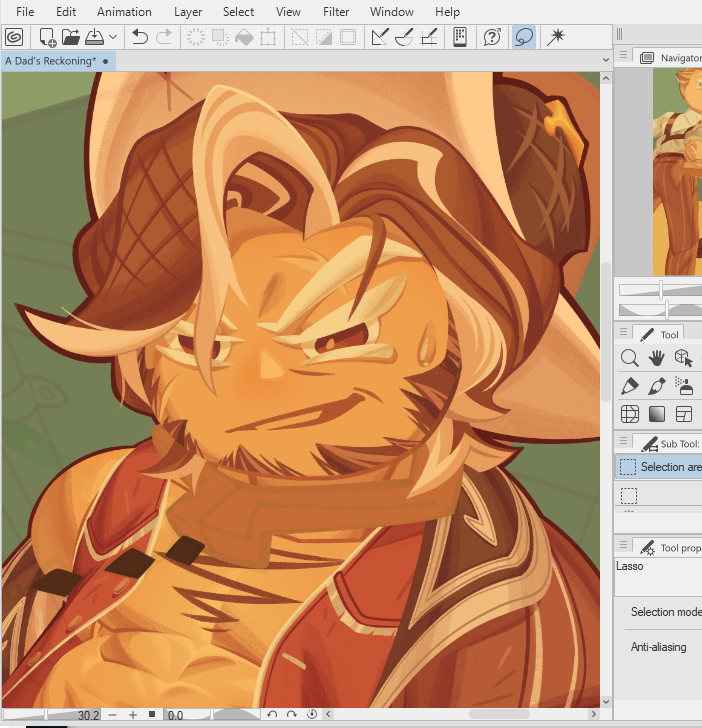702x728 pixels.
Task: Click the magic wand sparkle icon
Action: 555,37
